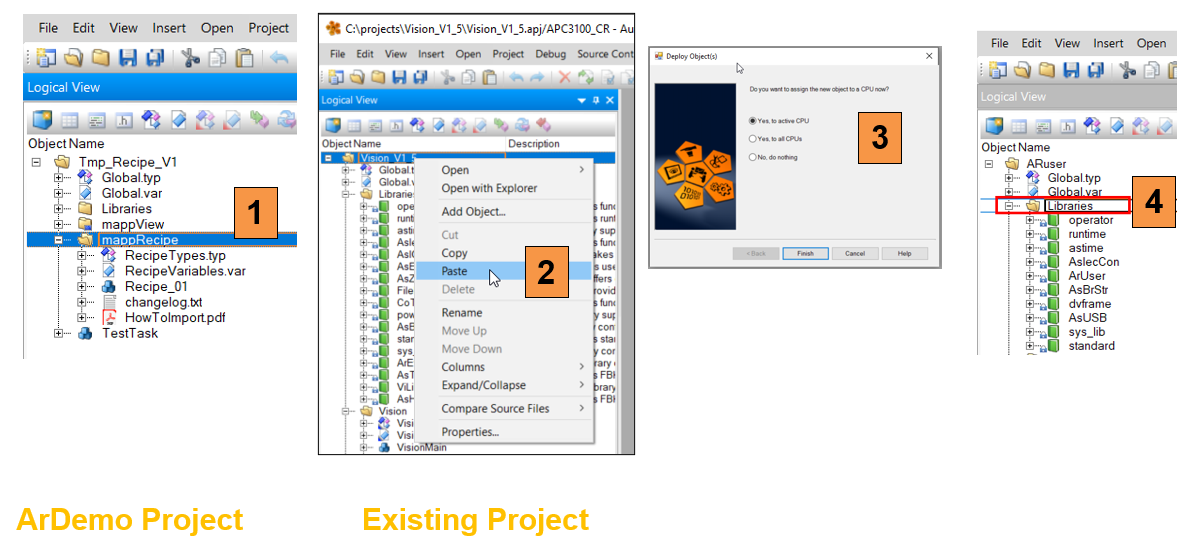Open the Debug menu in the menu bar
Screen dimensions: 1203x543
550,54
